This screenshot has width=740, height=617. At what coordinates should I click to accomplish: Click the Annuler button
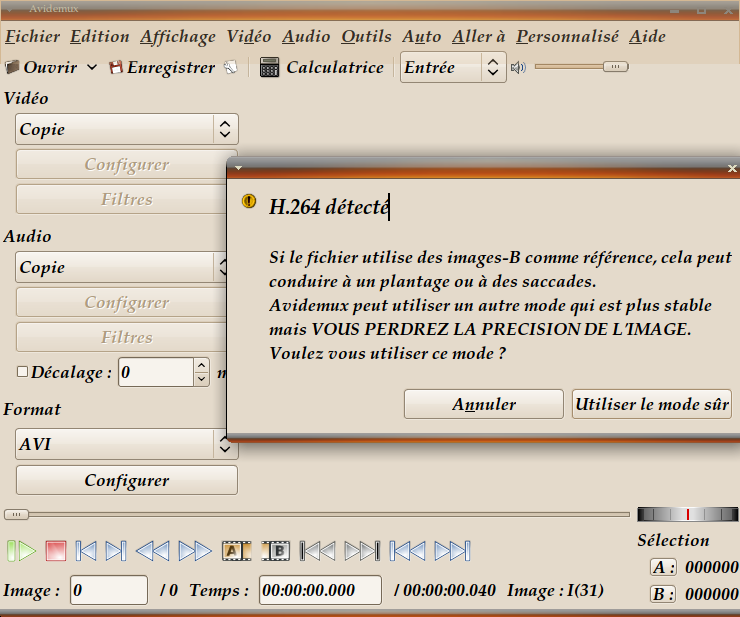pyautogui.click(x=484, y=405)
